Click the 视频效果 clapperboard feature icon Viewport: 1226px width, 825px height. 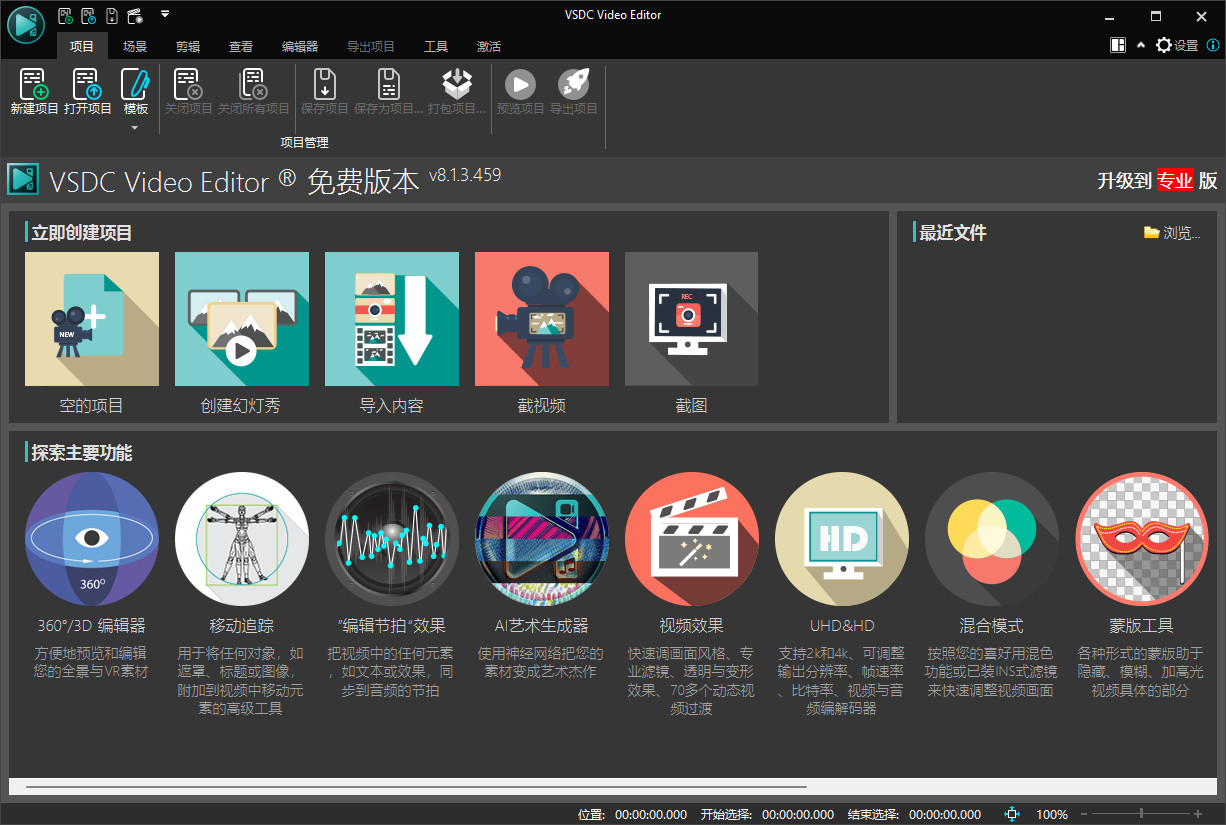coord(691,539)
